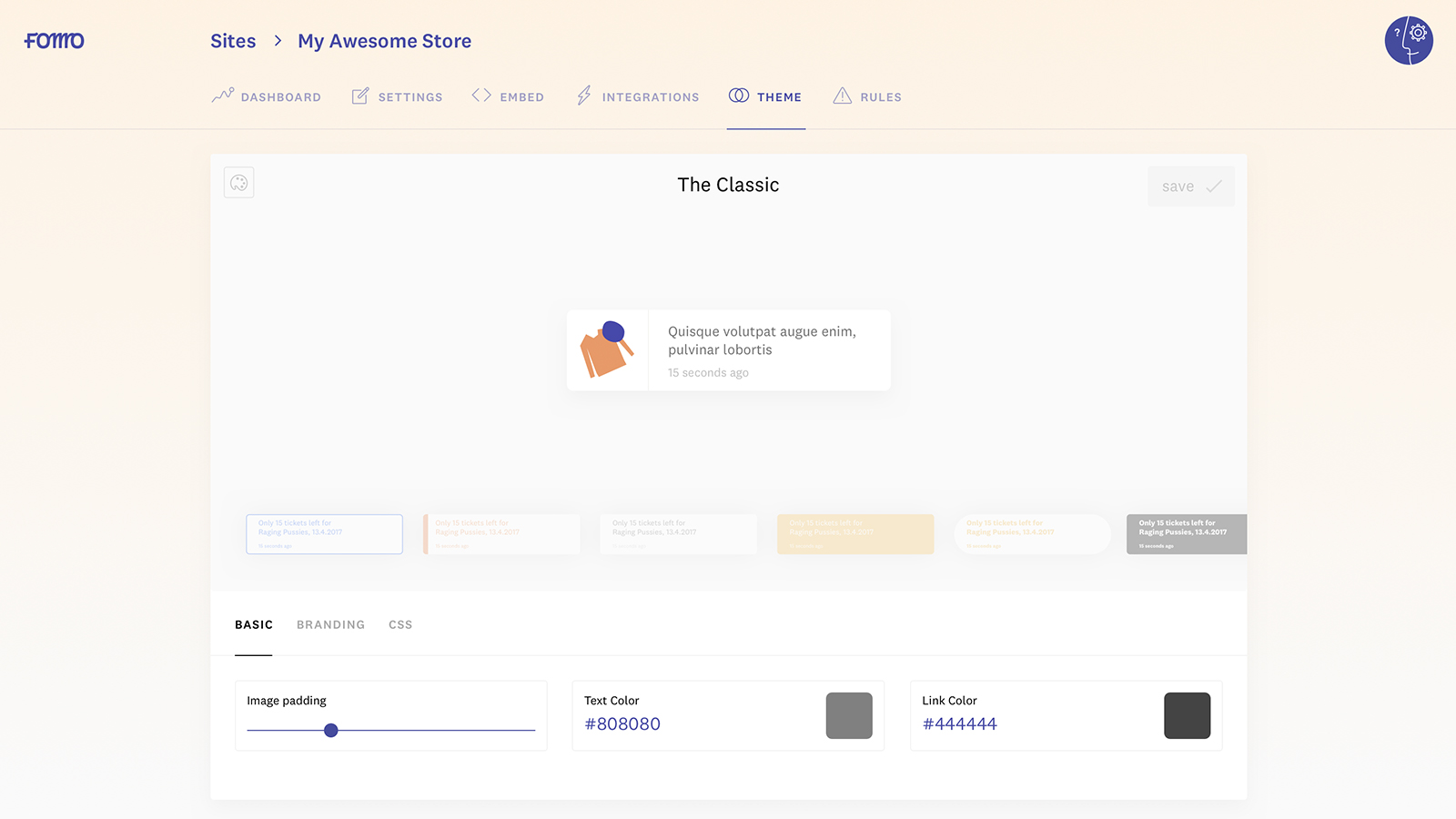Click the Rules warning triangle icon

[x=843, y=96]
